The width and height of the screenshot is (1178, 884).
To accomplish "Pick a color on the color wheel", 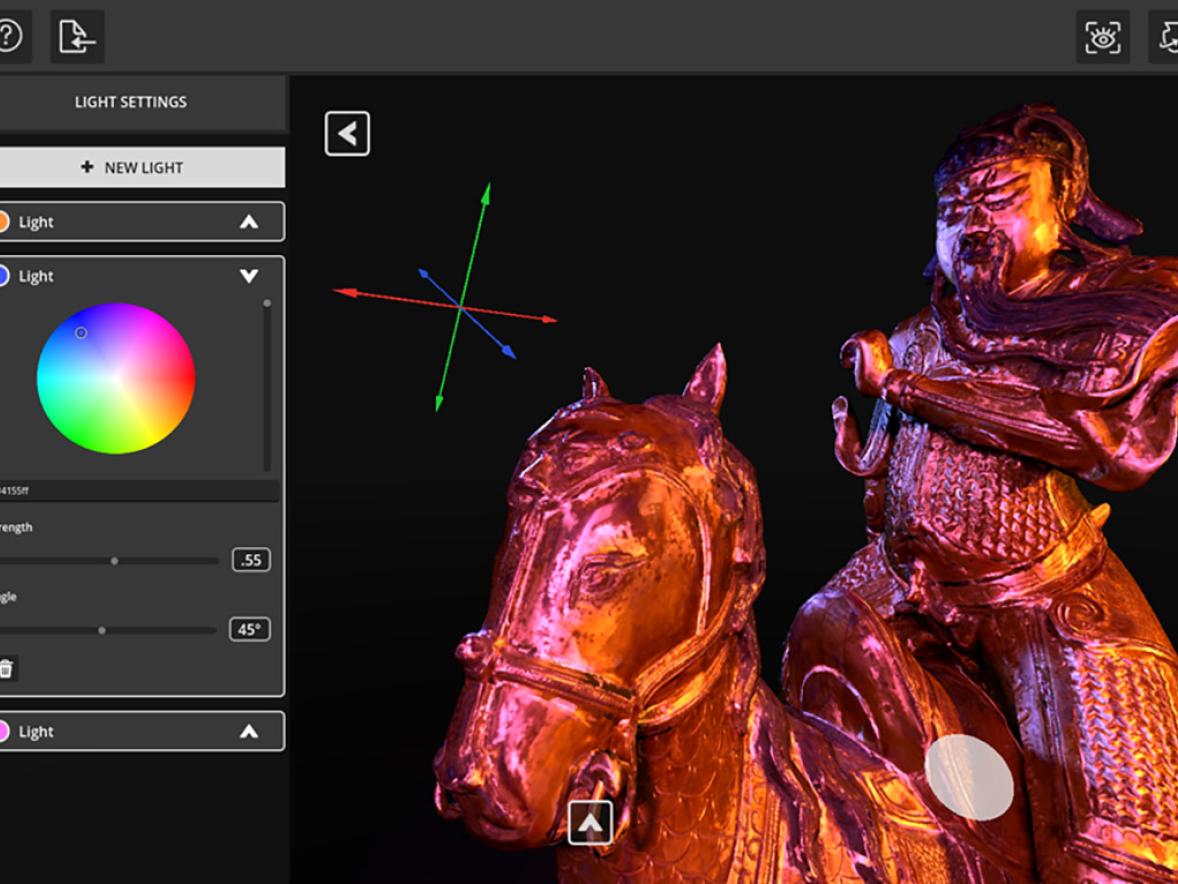I will point(116,379).
